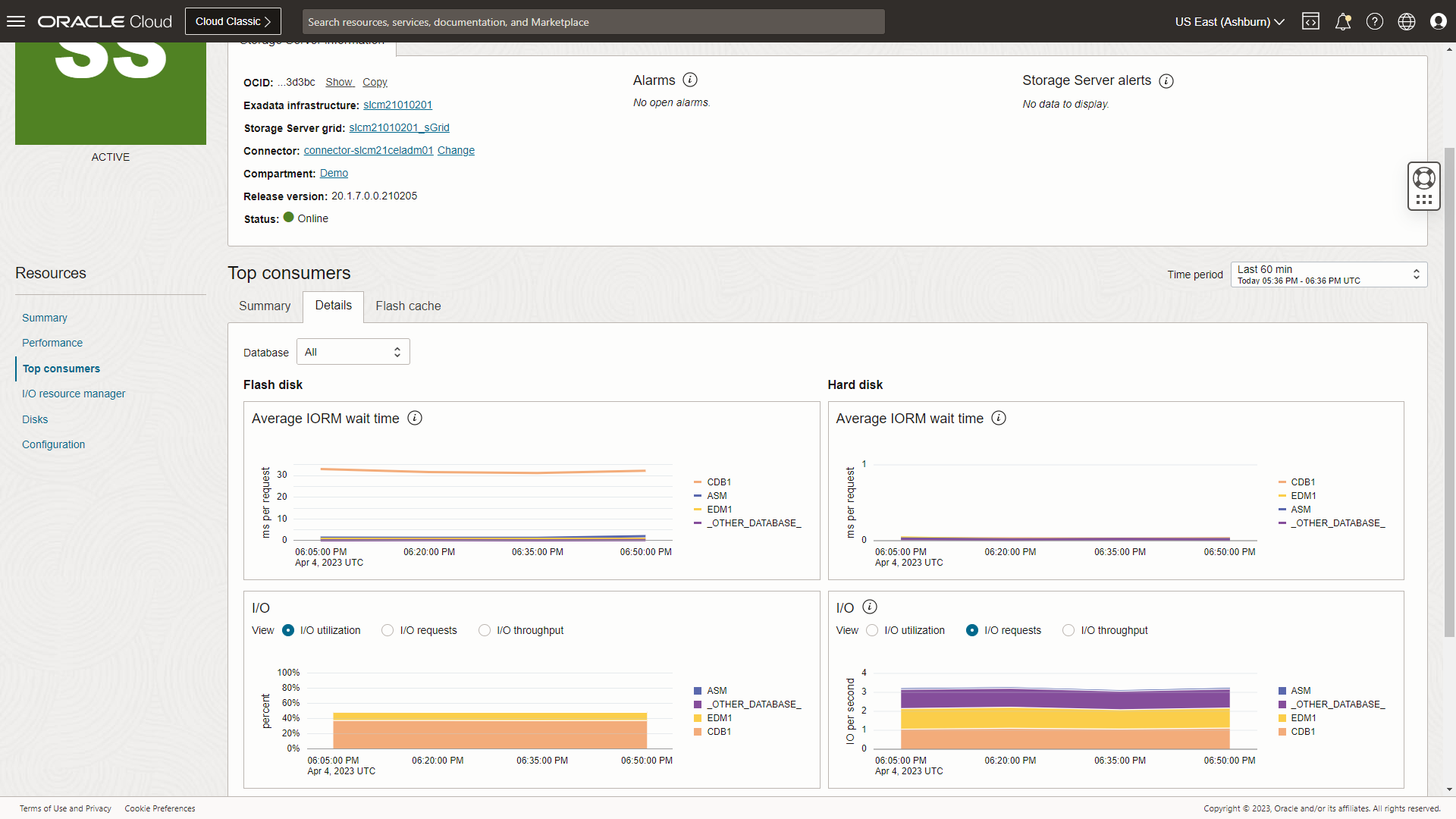The width and height of the screenshot is (1456, 819).
Task: Select Hard disk I/O utilization radio button
Action: pyautogui.click(x=872, y=630)
